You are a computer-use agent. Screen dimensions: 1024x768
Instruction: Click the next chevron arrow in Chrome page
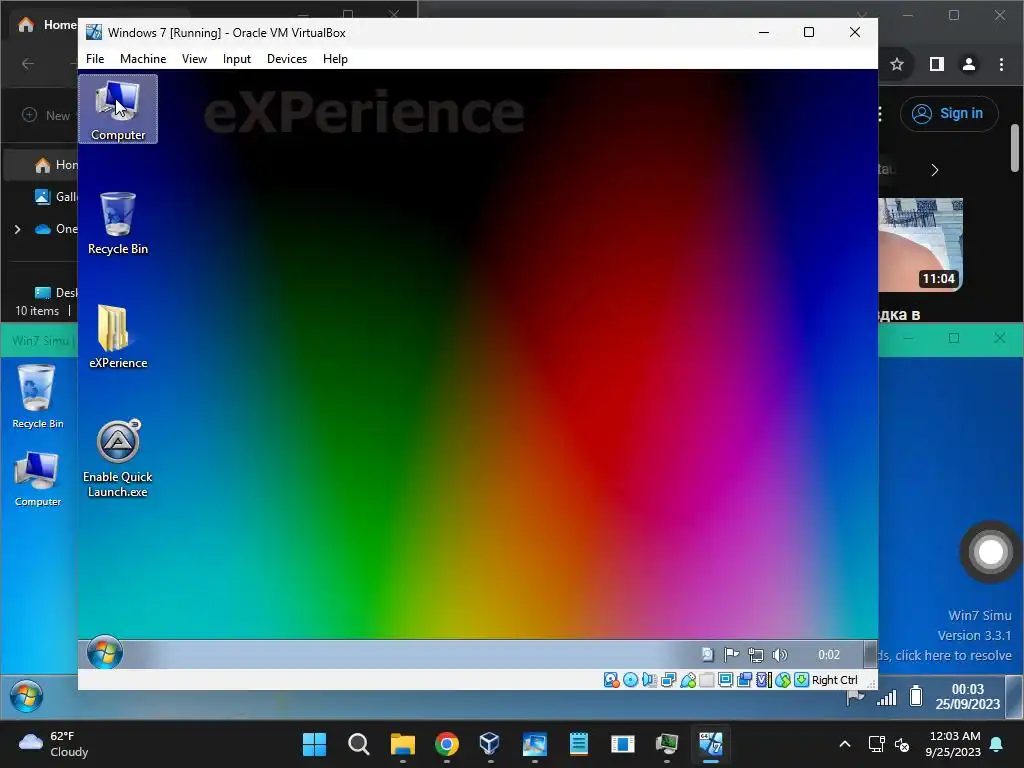coord(935,170)
